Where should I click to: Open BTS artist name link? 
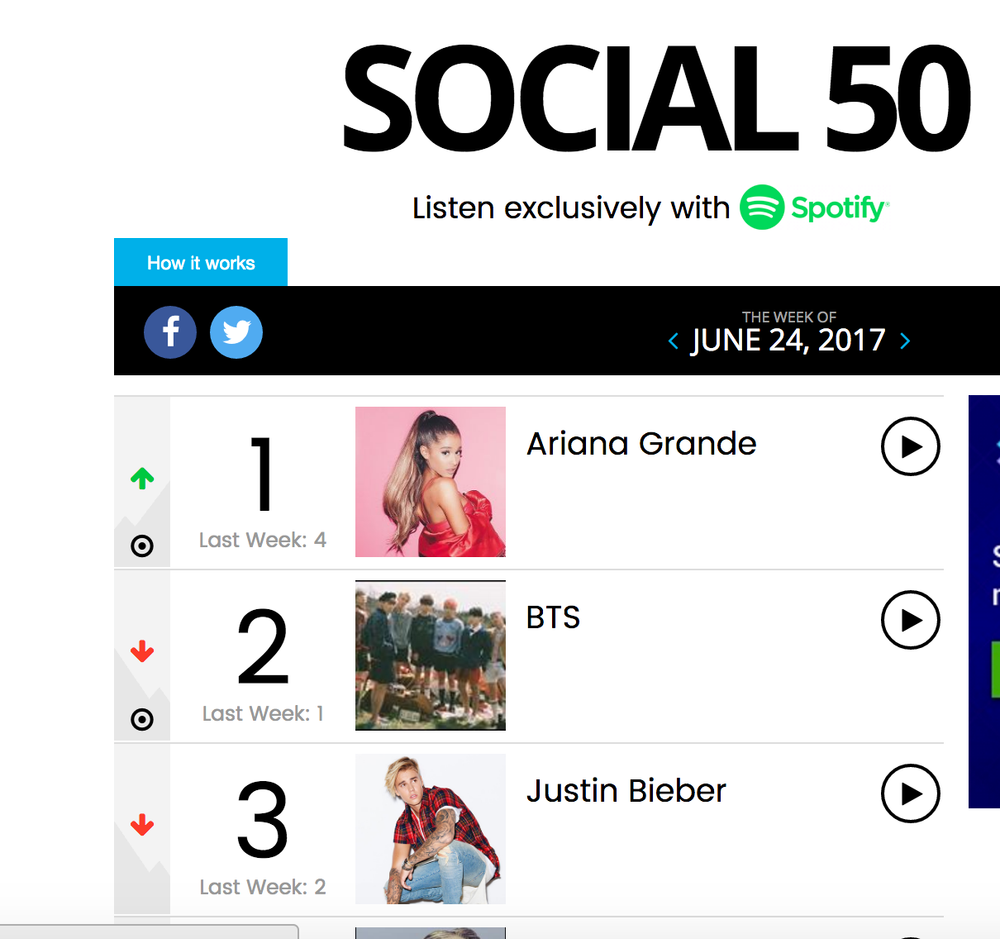554,617
